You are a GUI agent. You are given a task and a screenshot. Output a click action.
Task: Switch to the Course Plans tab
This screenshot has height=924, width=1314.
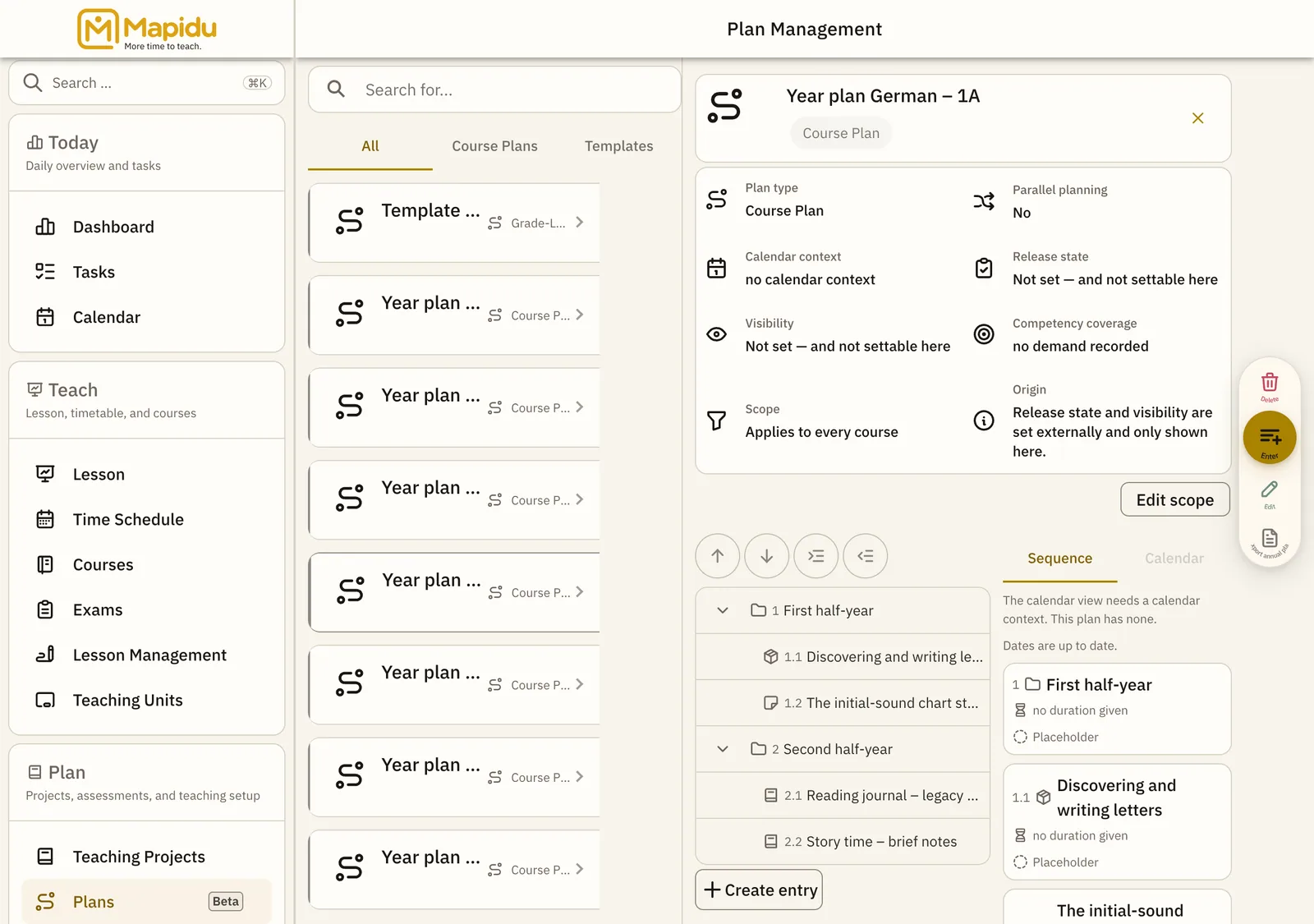[494, 146]
